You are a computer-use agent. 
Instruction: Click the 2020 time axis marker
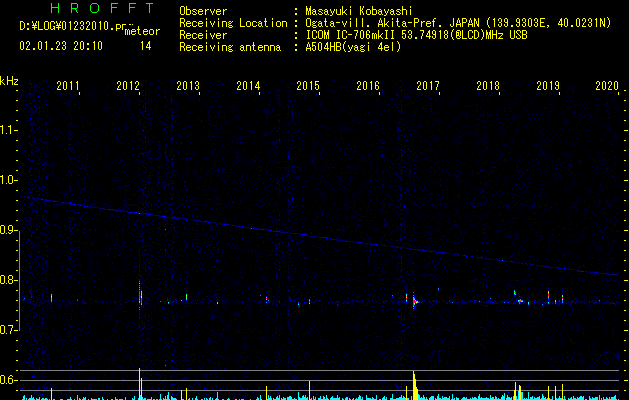607,85
